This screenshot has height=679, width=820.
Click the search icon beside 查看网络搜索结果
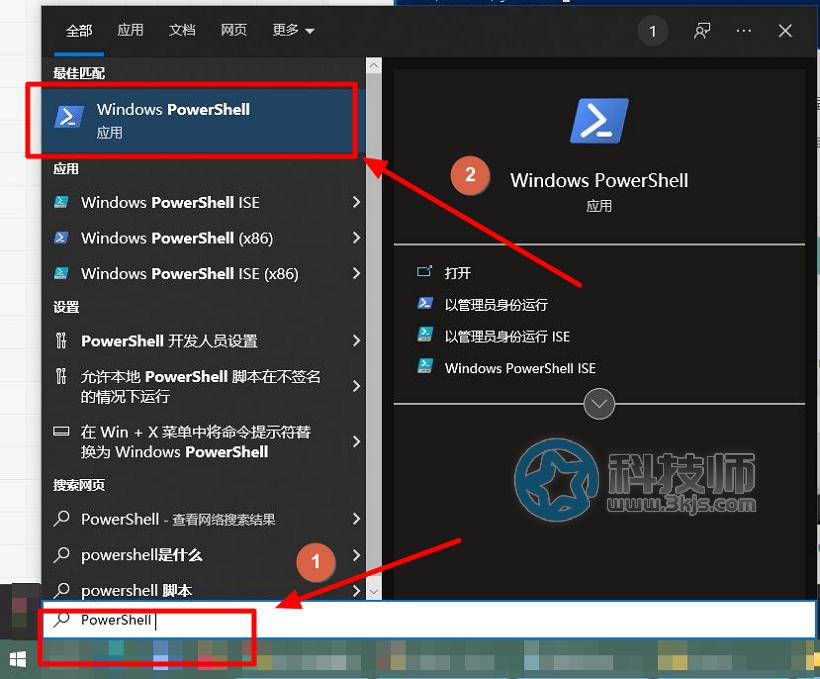pyautogui.click(x=62, y=519)
